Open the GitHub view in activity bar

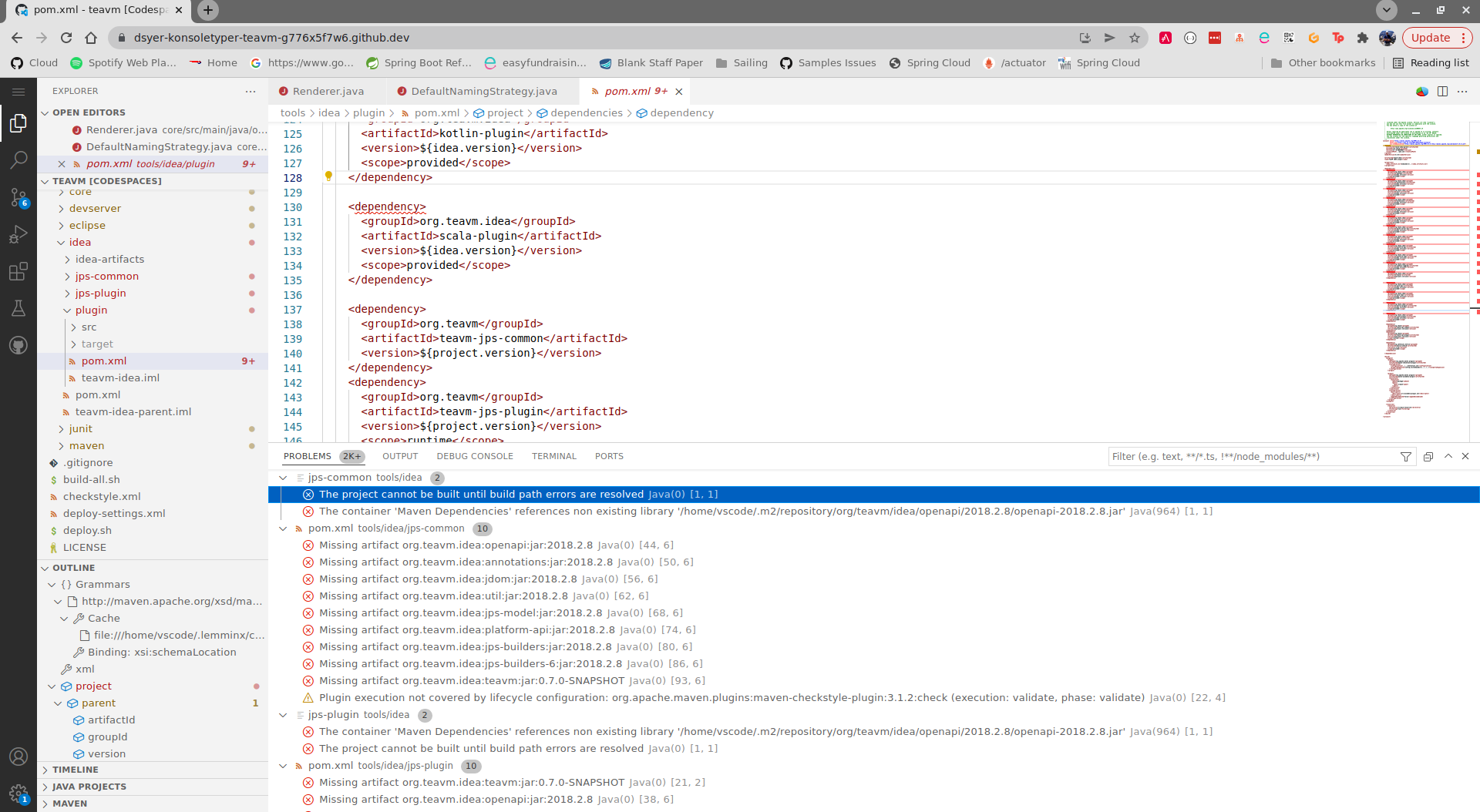click(x=18, y=345)
